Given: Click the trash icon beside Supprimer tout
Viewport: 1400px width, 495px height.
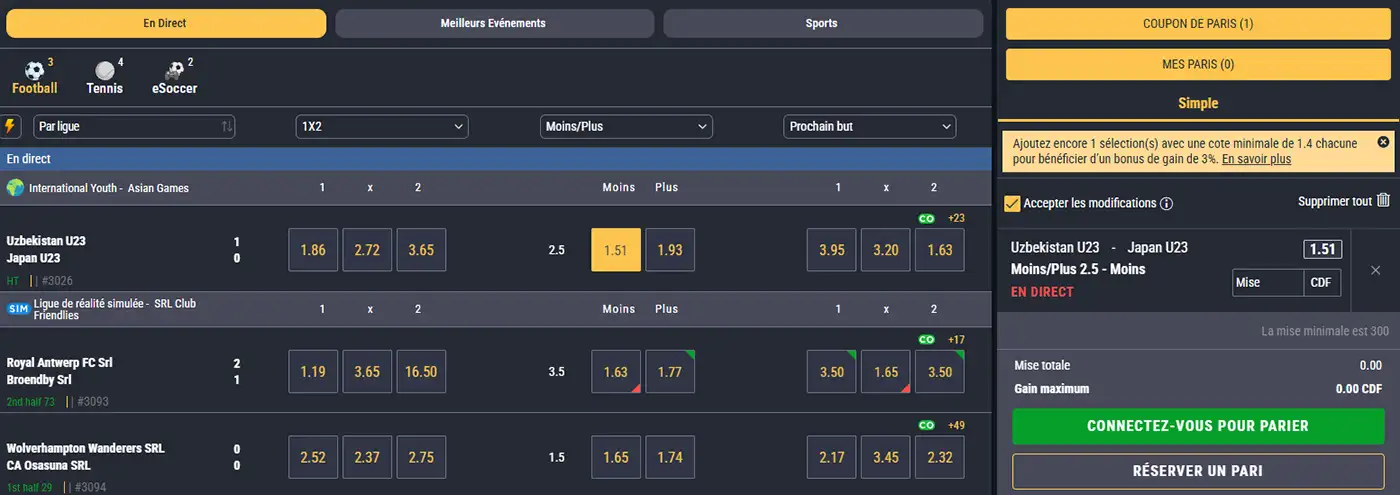Looking at the screenshot, I should [x=1384, y=201].
